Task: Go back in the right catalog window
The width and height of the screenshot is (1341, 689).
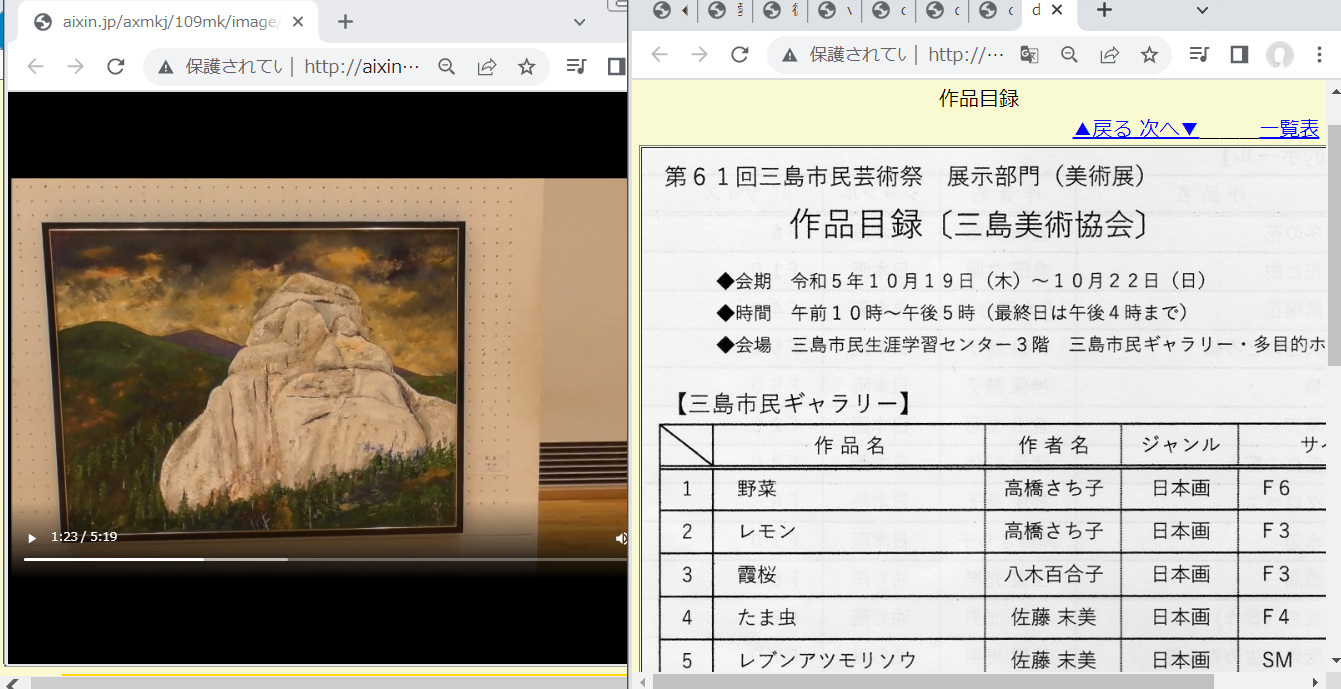Action: [659, 55]
